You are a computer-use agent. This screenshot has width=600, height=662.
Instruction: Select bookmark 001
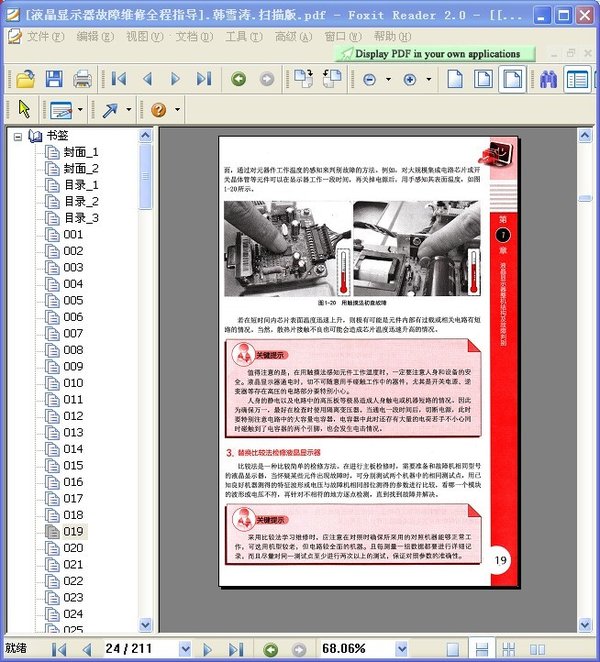tap(73, 234)
